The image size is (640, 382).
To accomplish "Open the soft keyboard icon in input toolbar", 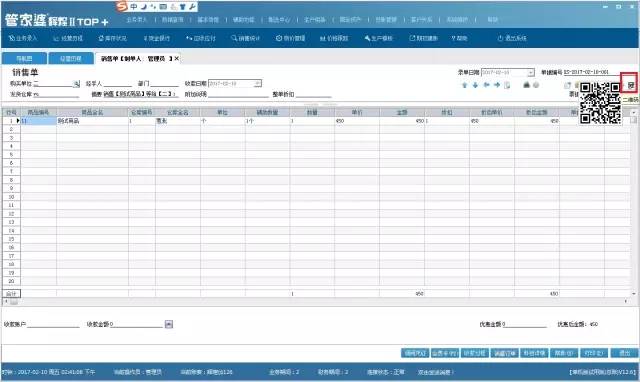I will point(163,7).
